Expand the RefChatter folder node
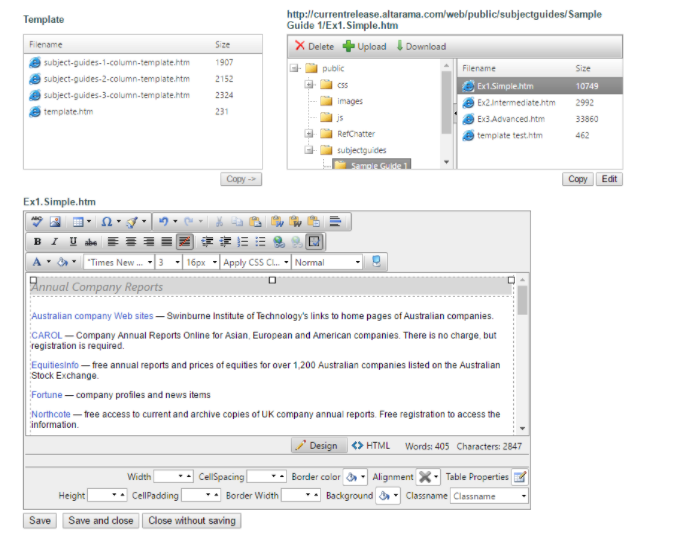 pos(309,134)
